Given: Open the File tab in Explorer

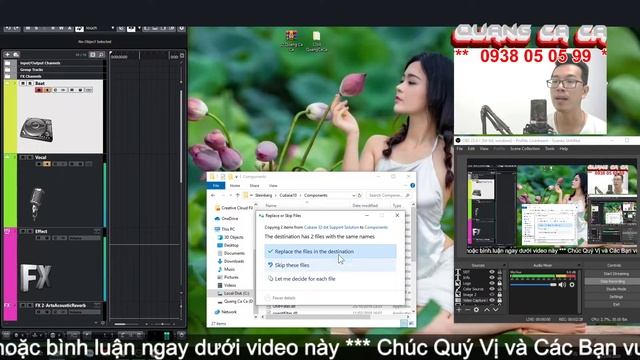Looking at the screenshot, I should click(x=216, y=186).
